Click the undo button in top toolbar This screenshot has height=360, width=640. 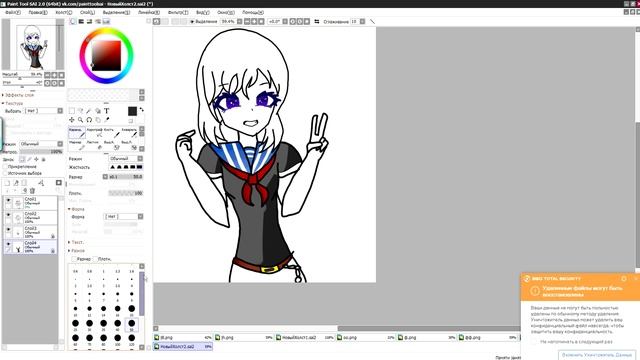(x=157, y=21)
